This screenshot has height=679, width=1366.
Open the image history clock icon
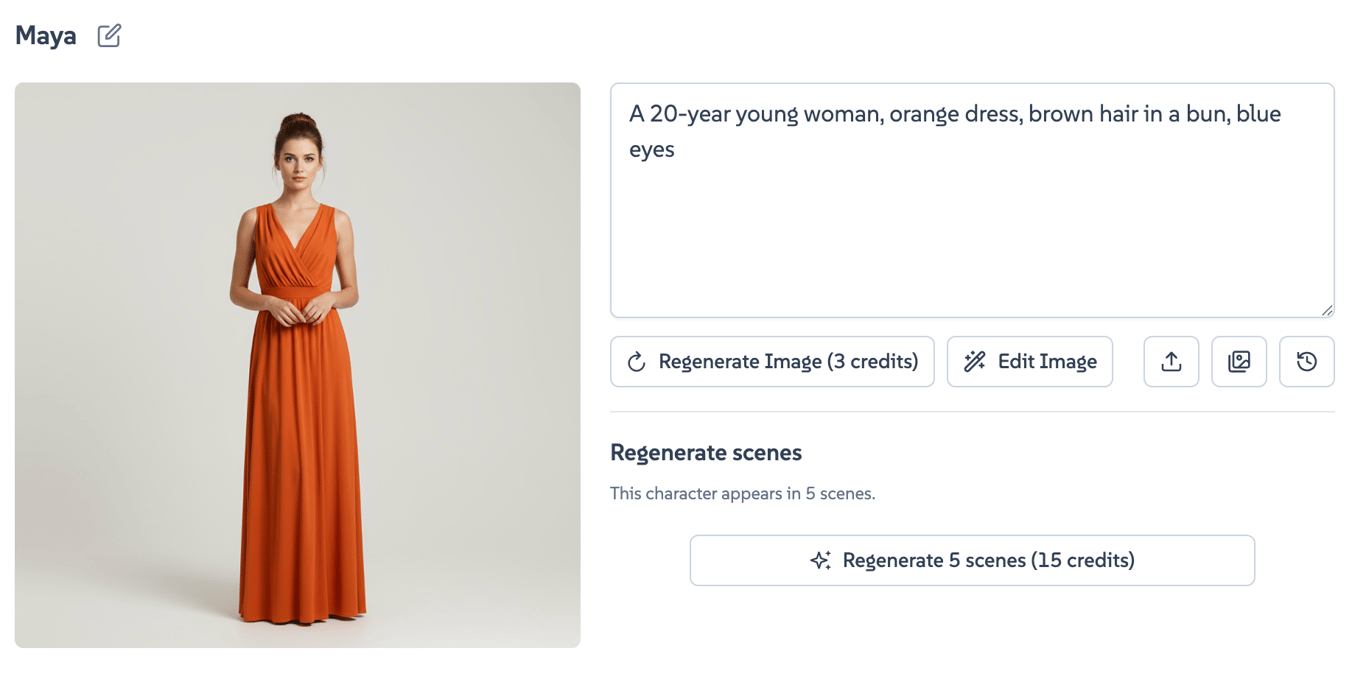[1307, 362]
